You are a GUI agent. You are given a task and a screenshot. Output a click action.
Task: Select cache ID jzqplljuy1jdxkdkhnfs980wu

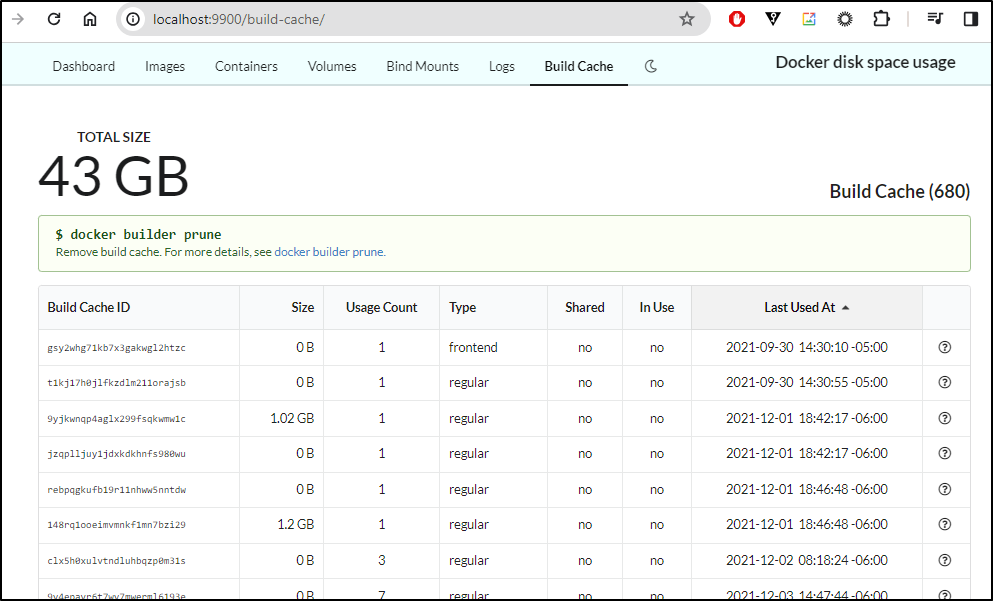coord(117,454)
